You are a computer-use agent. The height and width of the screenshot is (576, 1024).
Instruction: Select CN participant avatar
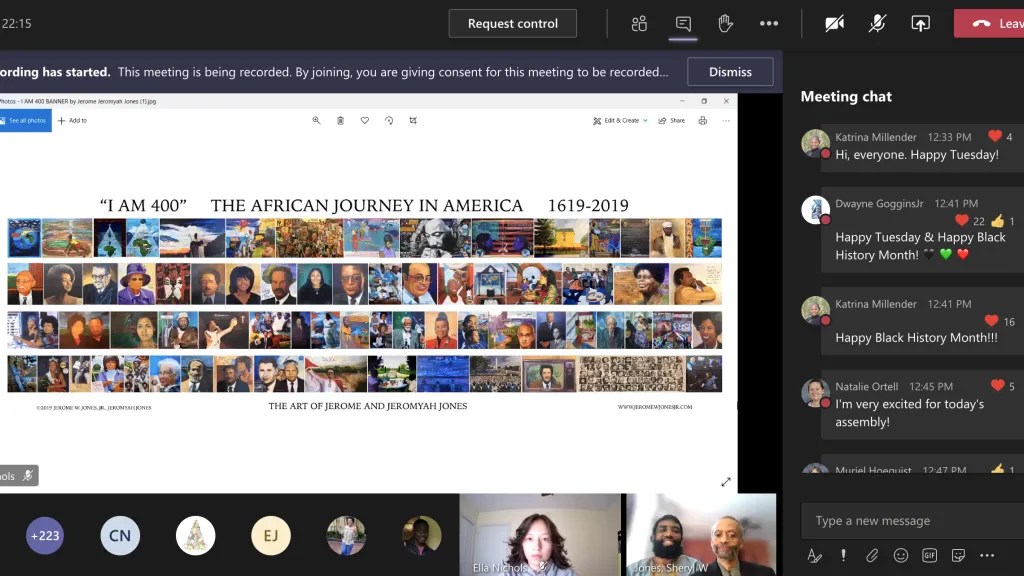120,536
